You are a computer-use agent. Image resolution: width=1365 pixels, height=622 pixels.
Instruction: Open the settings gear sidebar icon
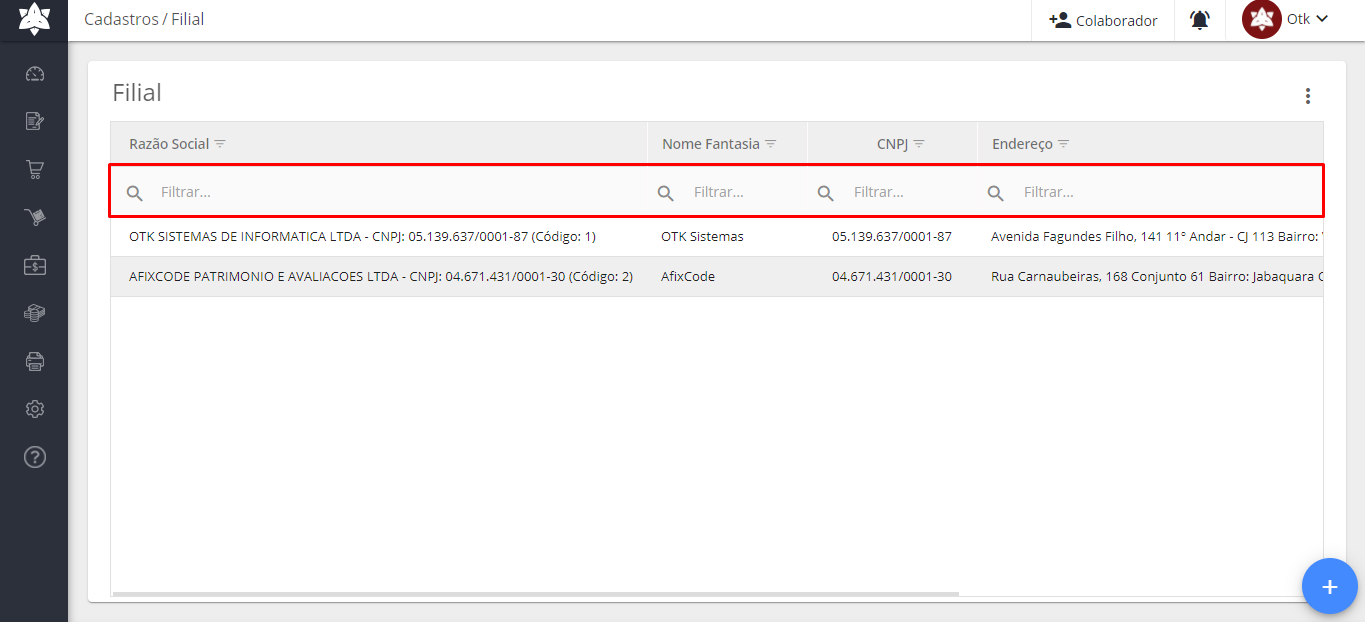click(35, 409)
